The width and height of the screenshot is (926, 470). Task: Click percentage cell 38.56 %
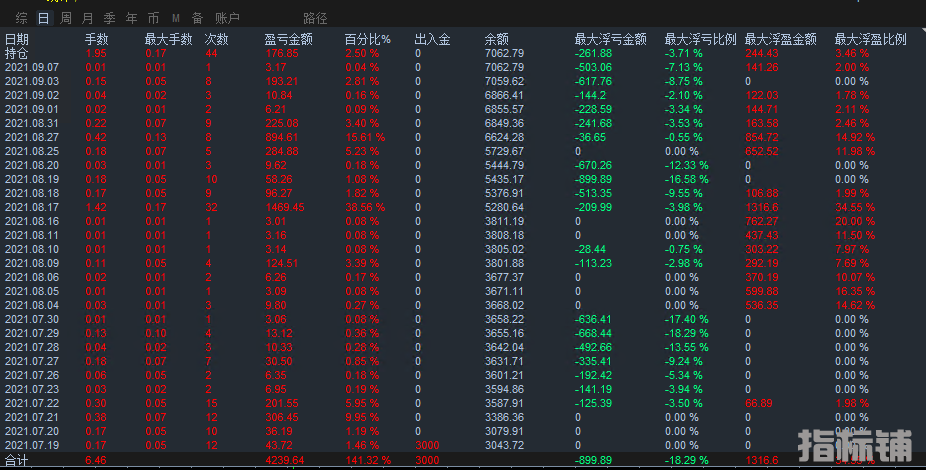365,207
